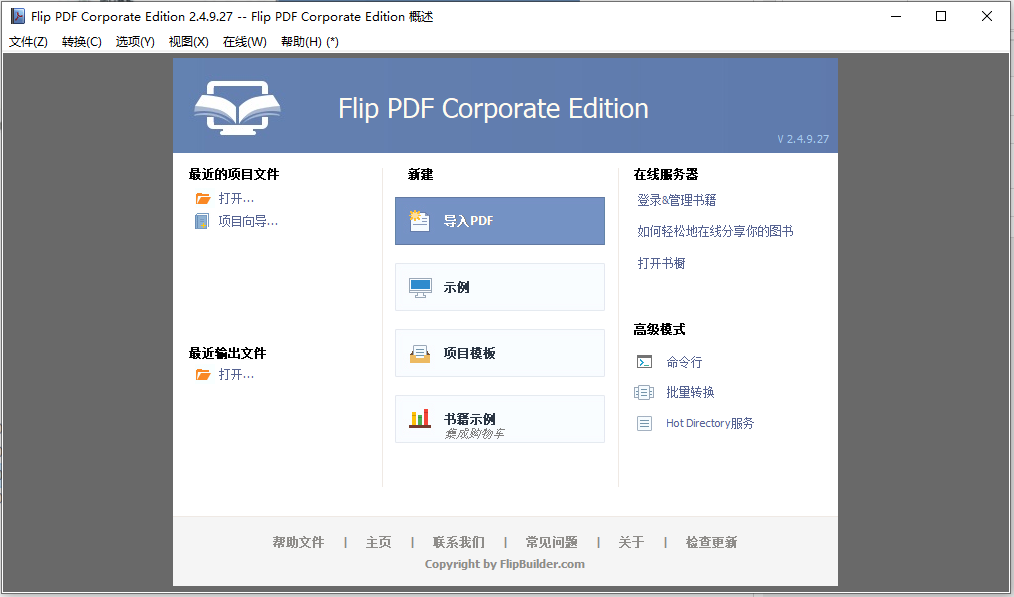Go to 主页 footer link

pyautogui.click(x=378, y=543)
